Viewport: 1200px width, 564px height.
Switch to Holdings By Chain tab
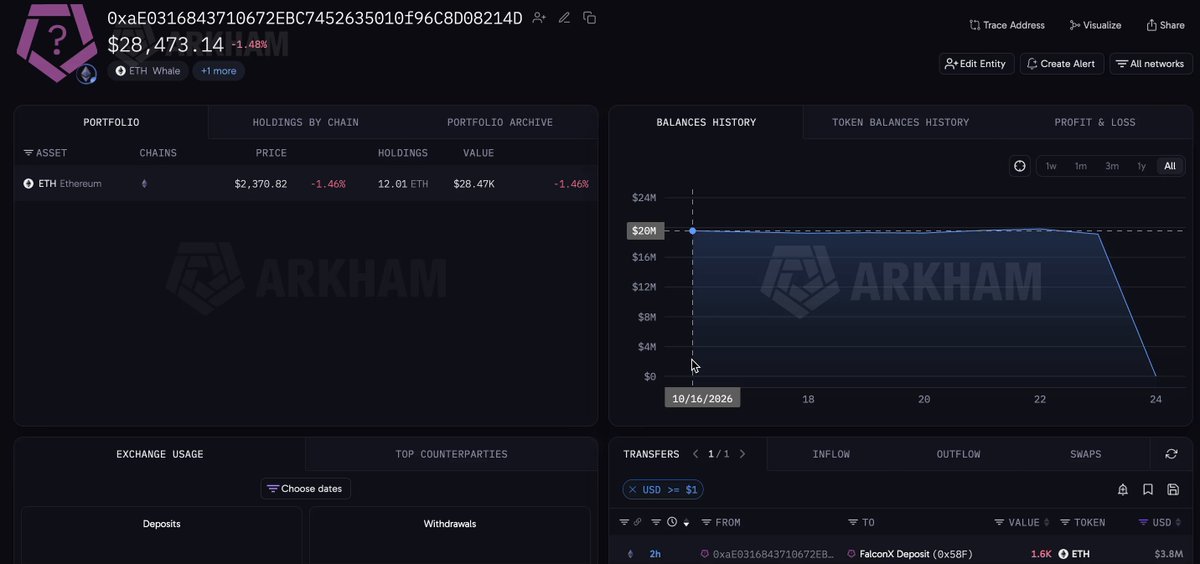305,122
